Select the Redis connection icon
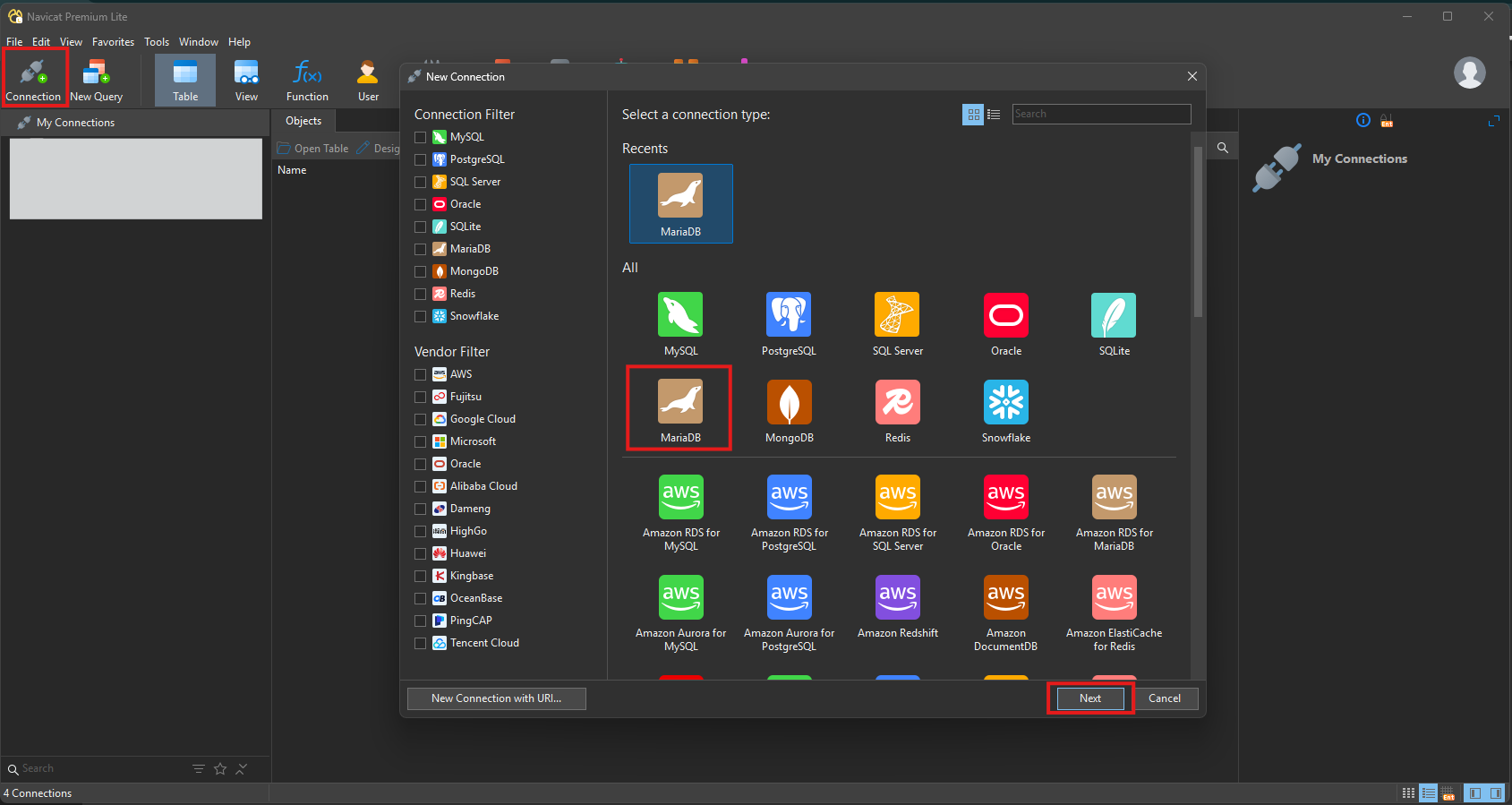Viewport: 1512px width, 805px height. click(x=897, y=404)
